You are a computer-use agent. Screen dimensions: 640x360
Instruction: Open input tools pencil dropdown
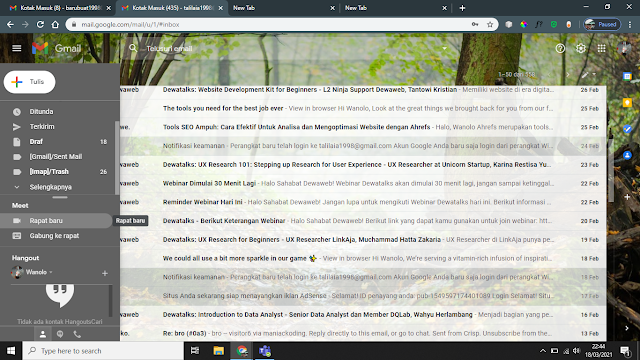coord(588,75)
